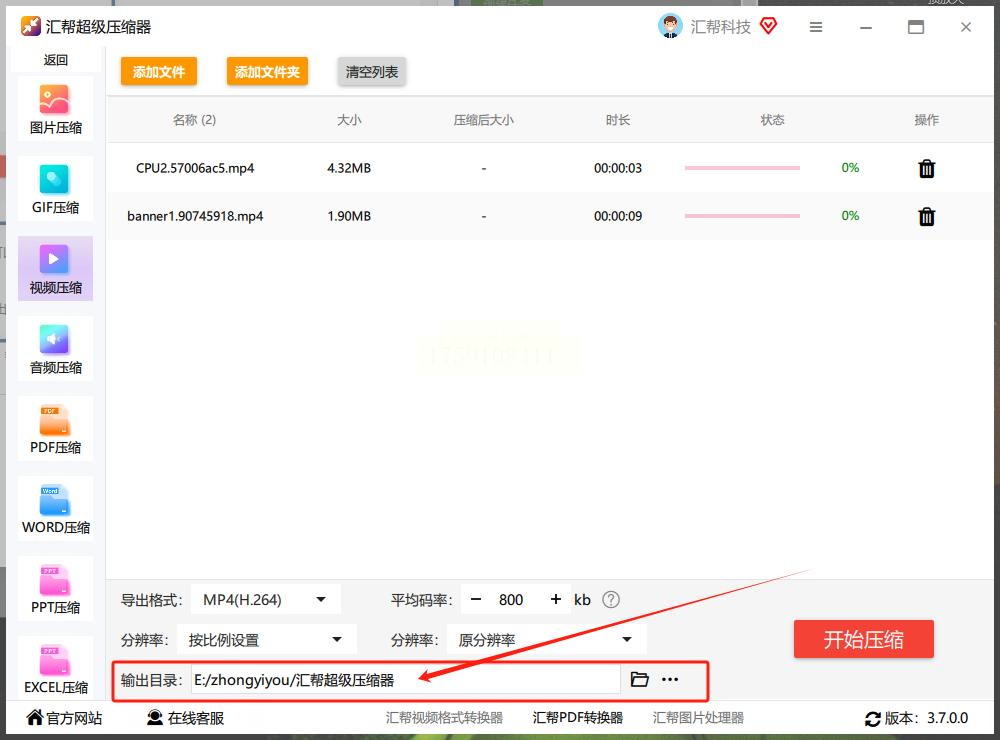Click the 输出目录 path input field
Image resolution: width=1000 pixels, height=740 pixels.
coord(406,680)
